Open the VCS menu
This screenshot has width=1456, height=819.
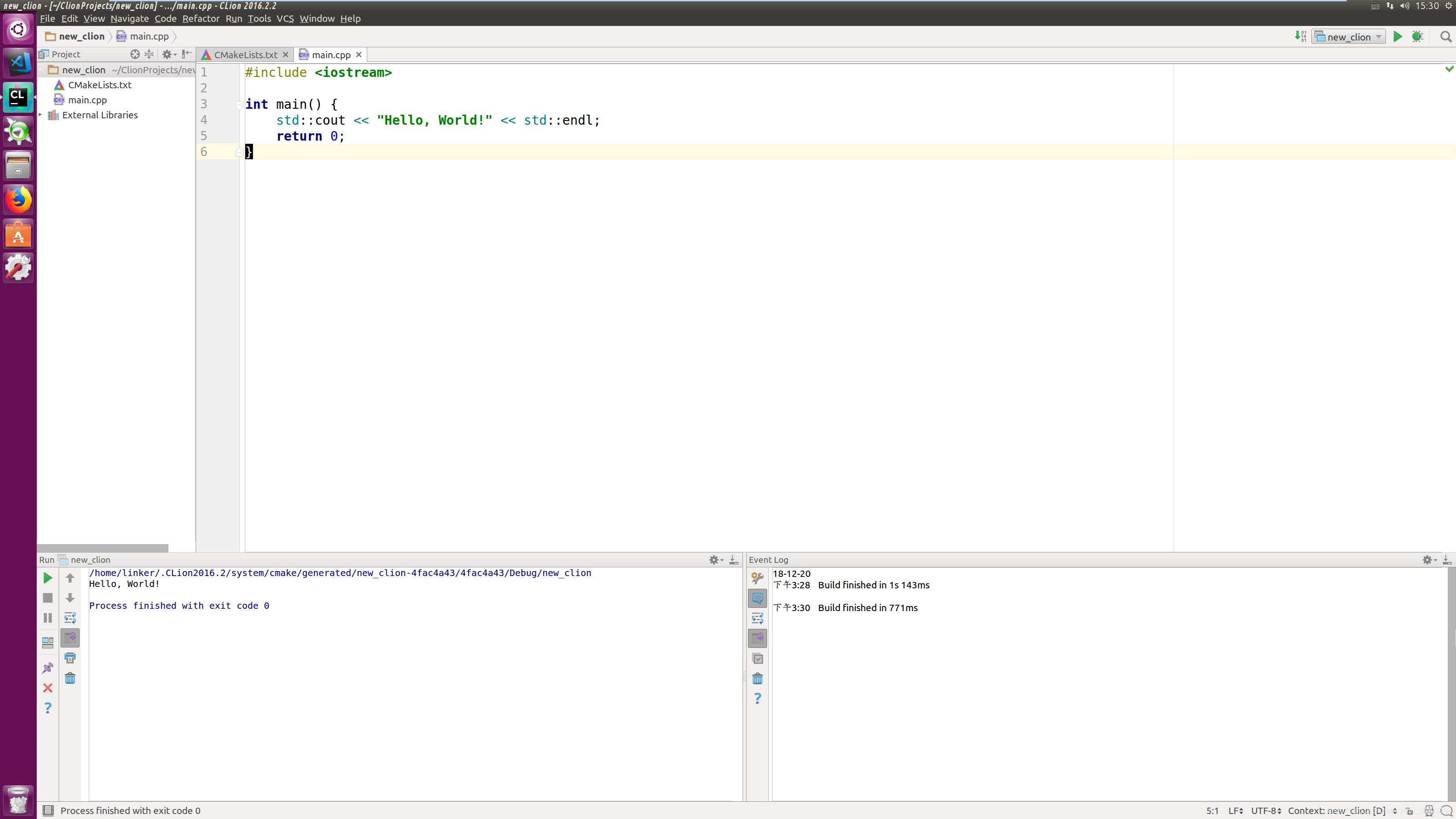285,19
